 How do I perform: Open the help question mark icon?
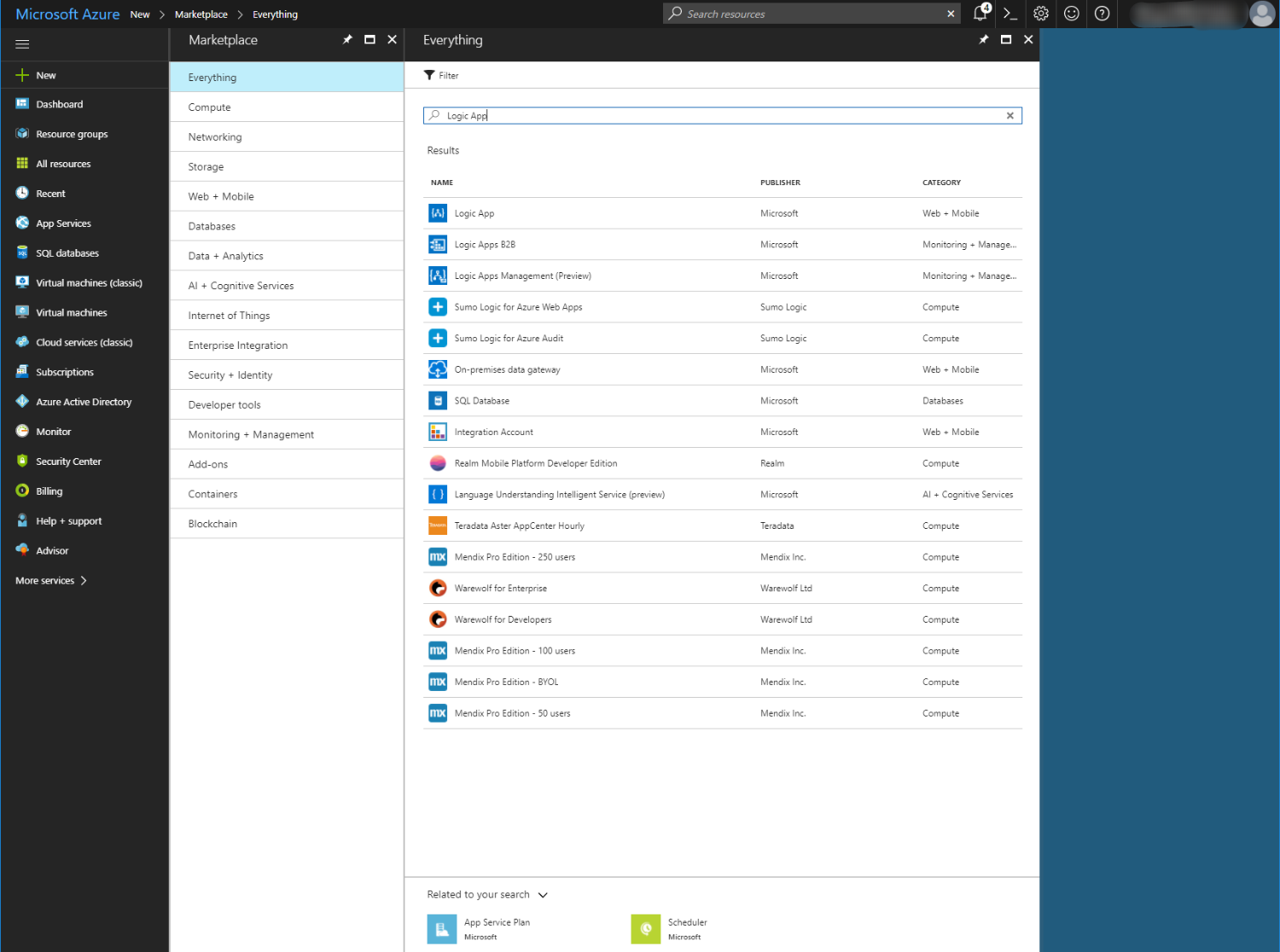coord(1103,14)
